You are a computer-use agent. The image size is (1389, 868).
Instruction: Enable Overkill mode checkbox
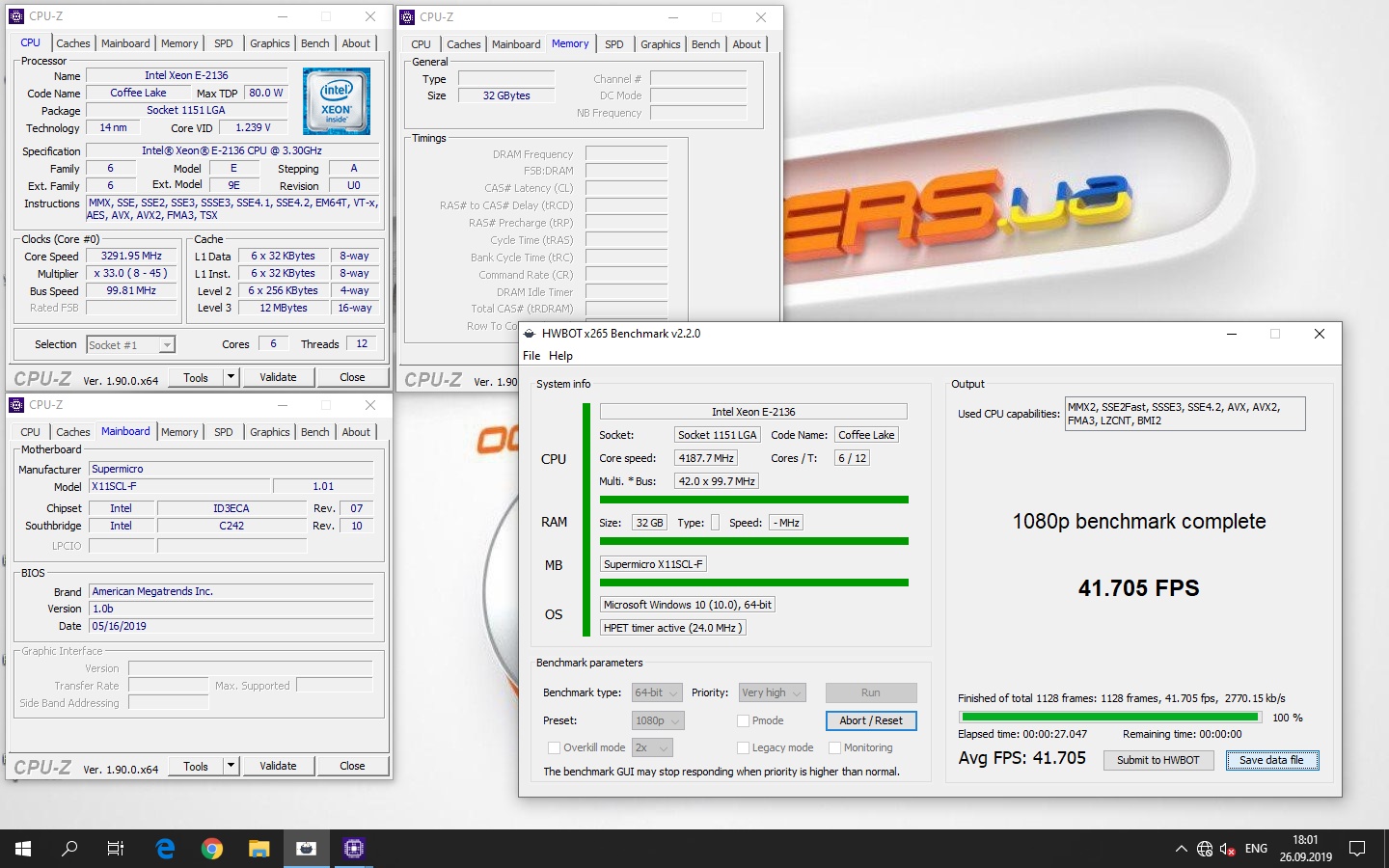coord(554,747)
